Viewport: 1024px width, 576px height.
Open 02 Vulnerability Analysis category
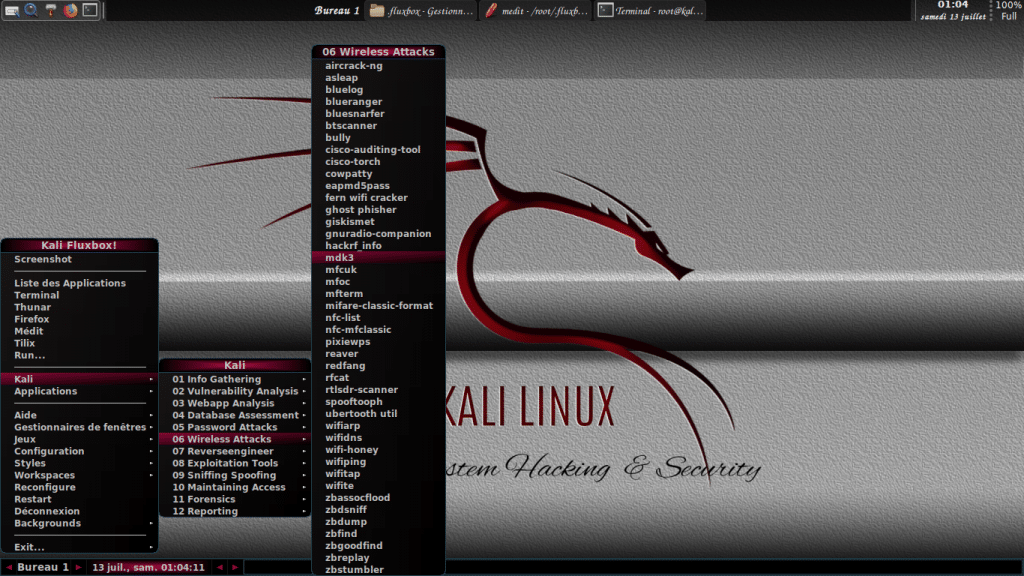235,391
